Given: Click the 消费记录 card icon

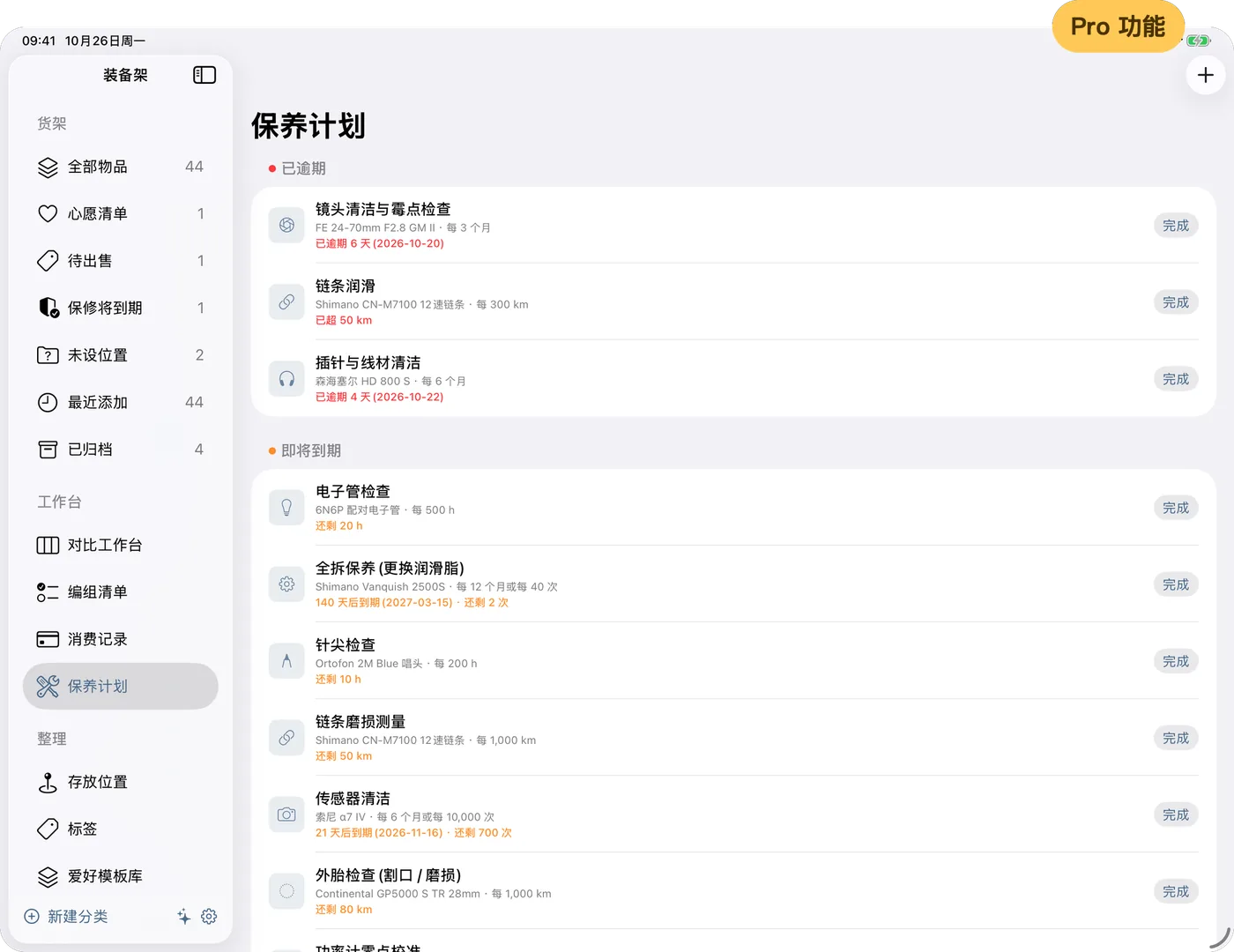Looking at the screenshot, I should point(48,639).
